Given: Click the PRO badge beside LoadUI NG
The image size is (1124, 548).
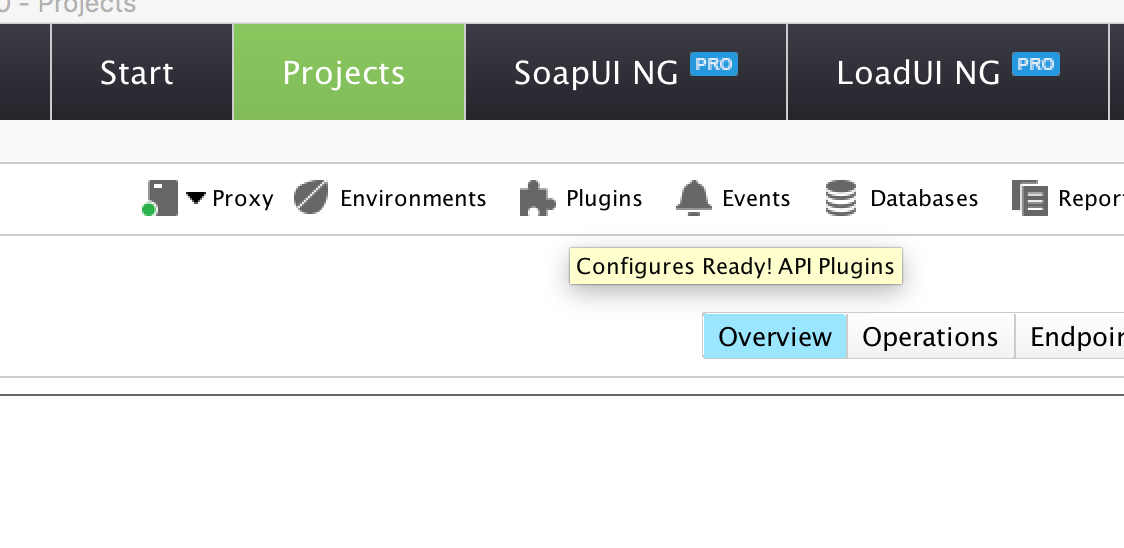Looking at the screenshot, I should (x=1035, y=64).
